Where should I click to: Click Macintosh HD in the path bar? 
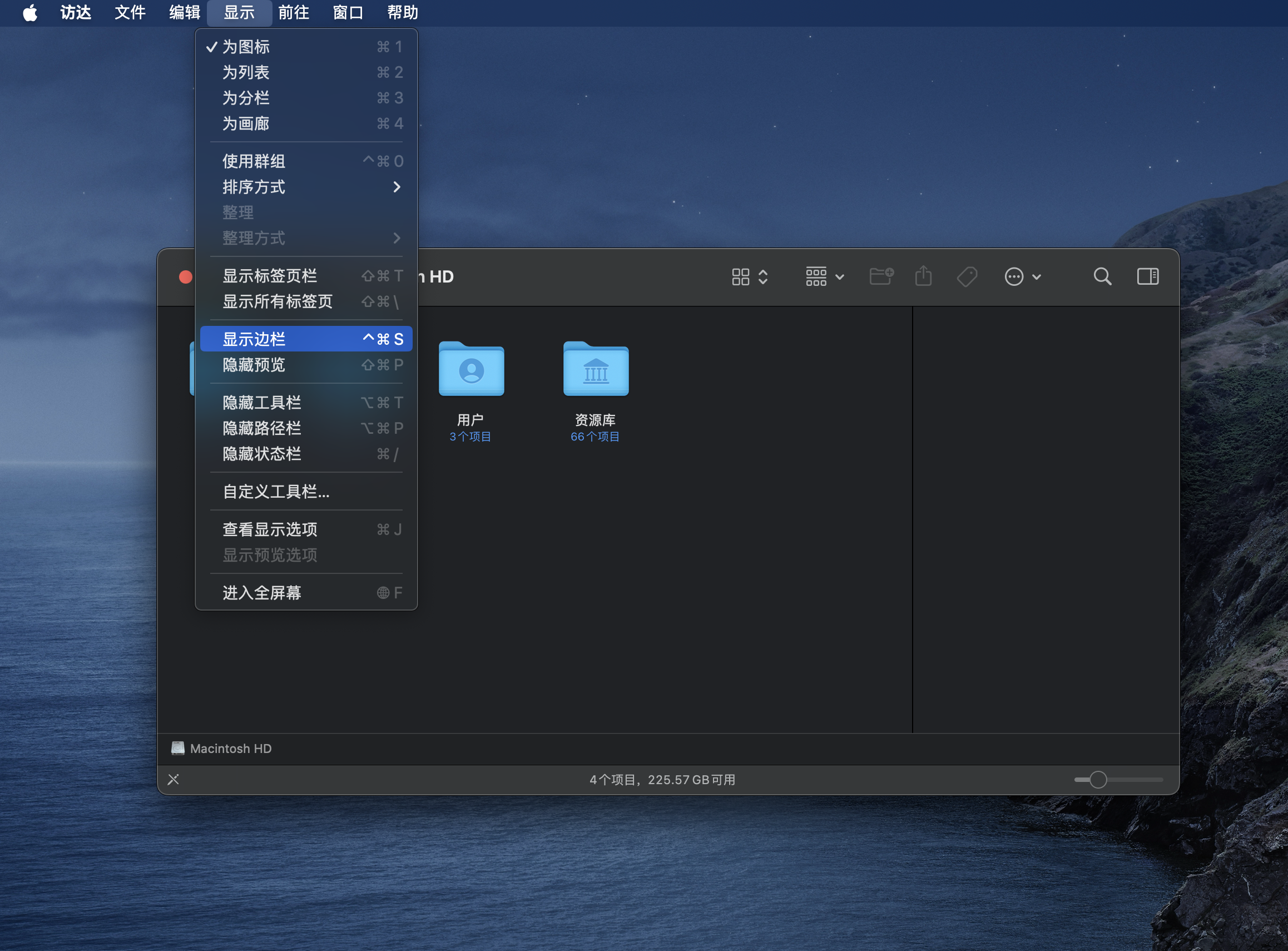230,749
